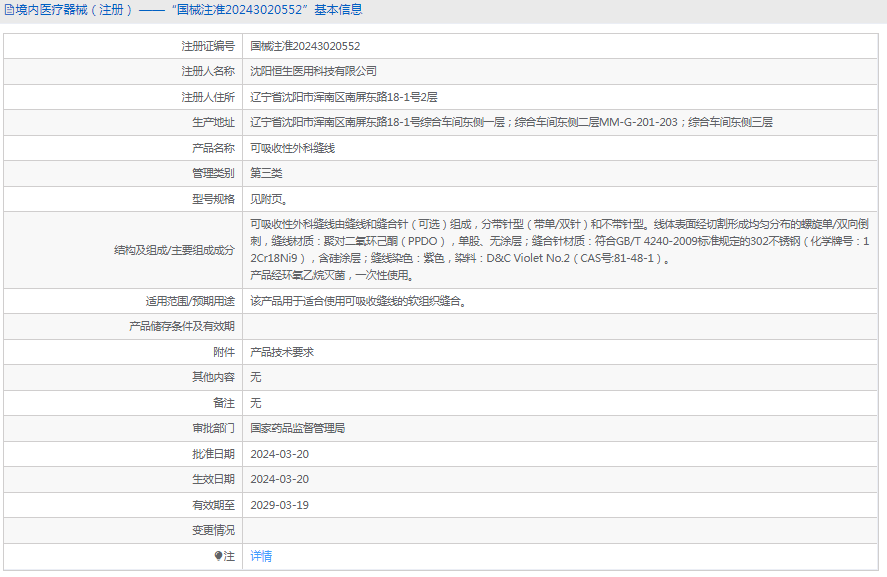Click the document icon before 境内医疗器械 title
The width and height of the screenshot is (887, 577).
pos(9,10)
